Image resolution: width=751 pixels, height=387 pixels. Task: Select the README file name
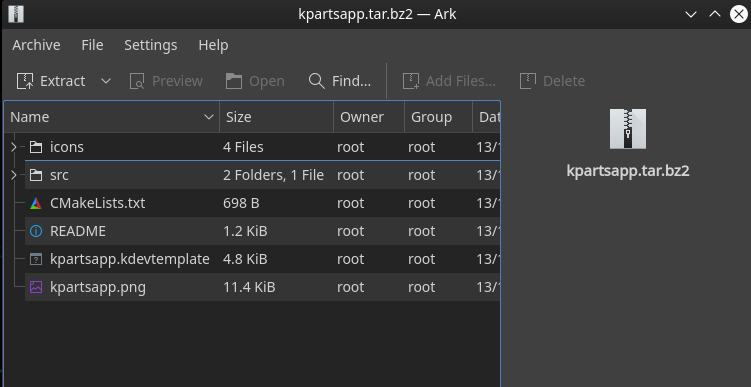point(78,231)
